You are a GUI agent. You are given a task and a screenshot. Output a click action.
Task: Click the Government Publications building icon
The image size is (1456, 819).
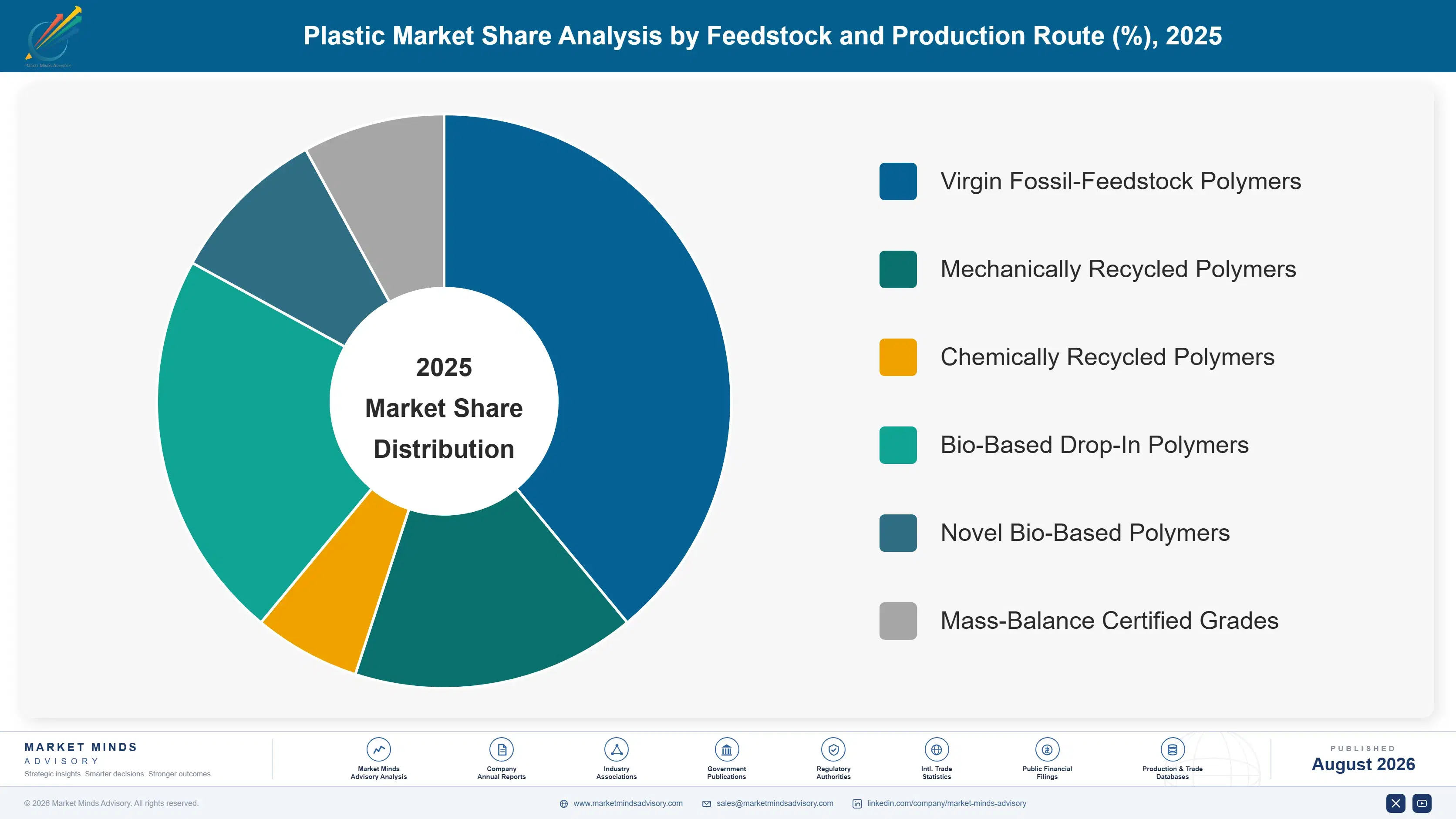coord(726,749)
